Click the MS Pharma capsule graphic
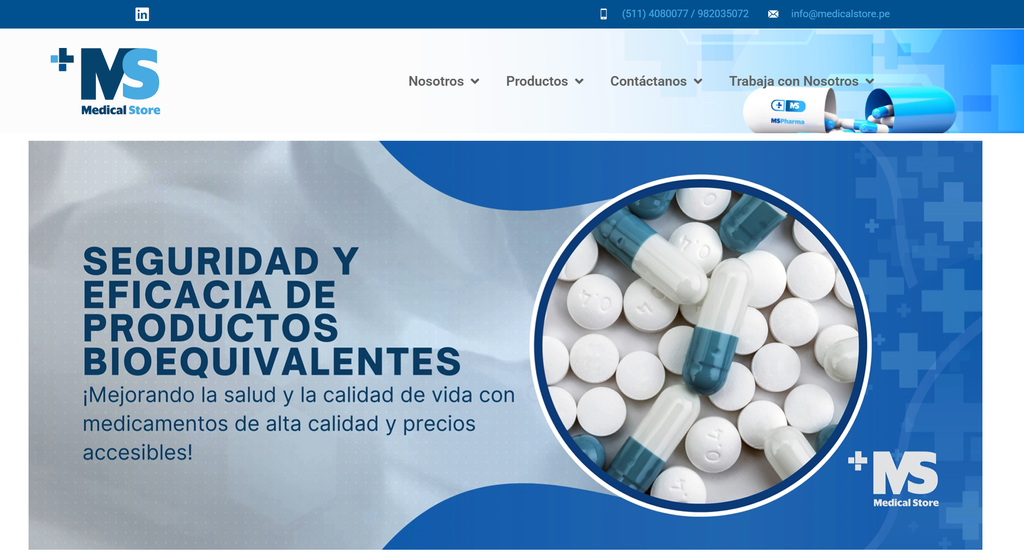Image resolution: width=1024 pixels, height=555 pixels. pos(849,110)
